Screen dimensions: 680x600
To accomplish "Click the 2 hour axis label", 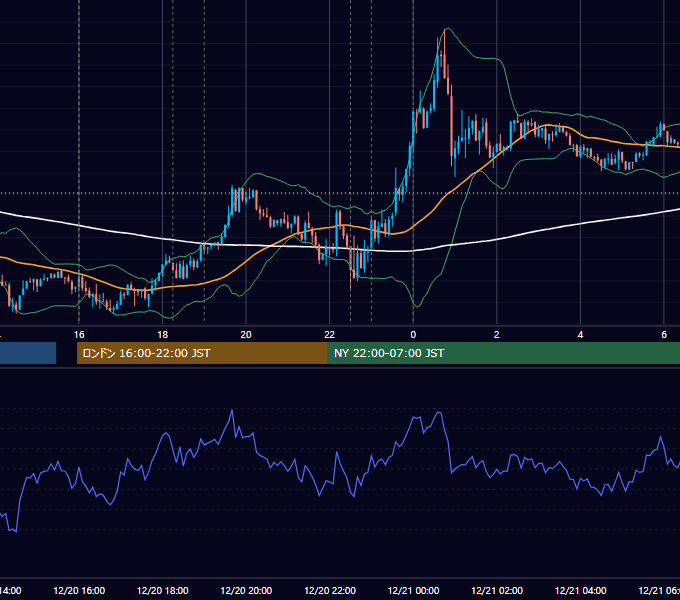I will [x=497, y=335].
